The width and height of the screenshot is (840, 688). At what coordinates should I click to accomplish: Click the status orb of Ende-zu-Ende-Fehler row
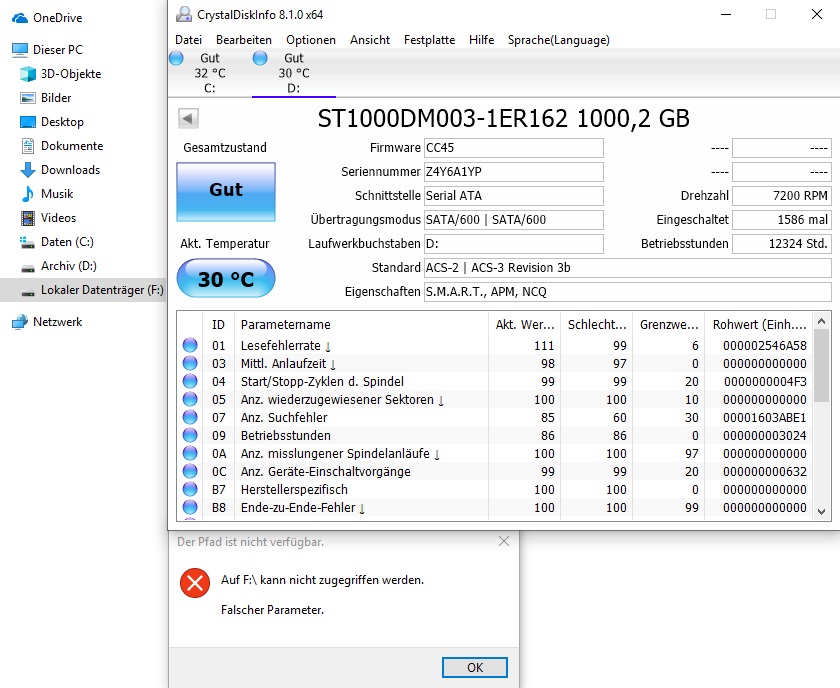(190, 507)
